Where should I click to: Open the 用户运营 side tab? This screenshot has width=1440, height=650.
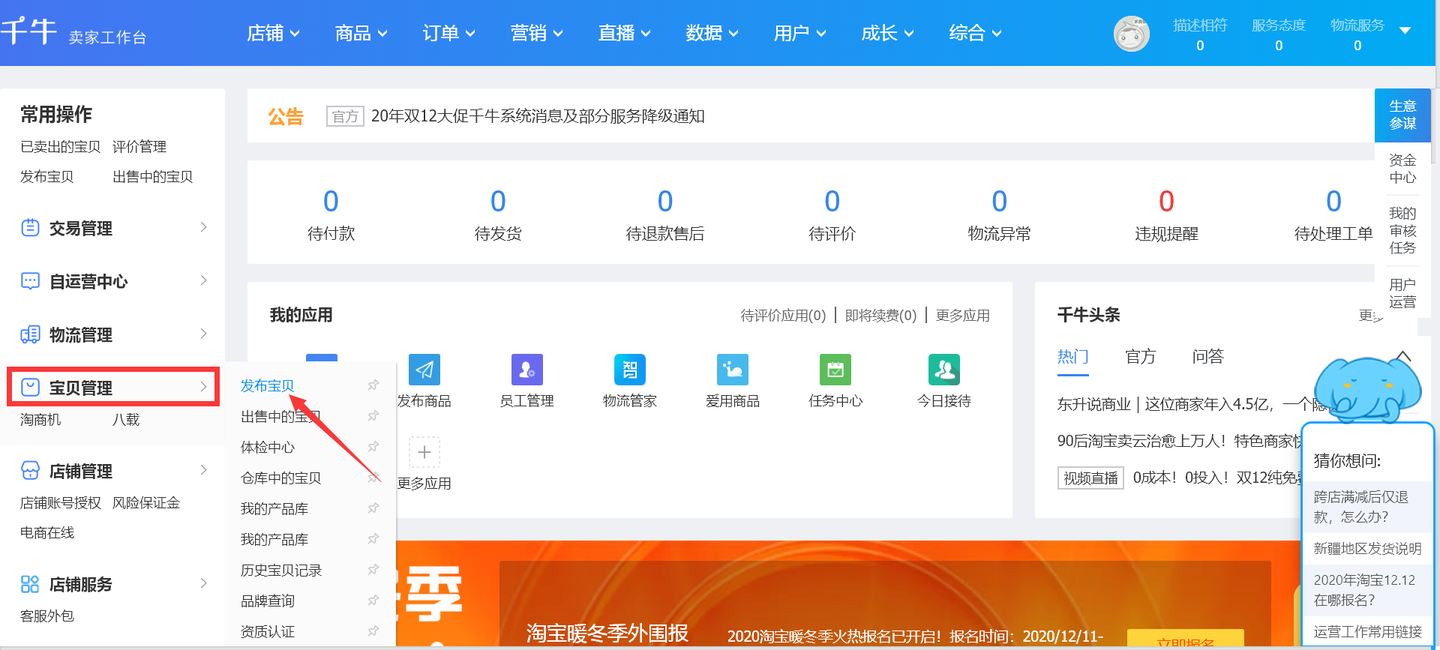(1403, 293)
